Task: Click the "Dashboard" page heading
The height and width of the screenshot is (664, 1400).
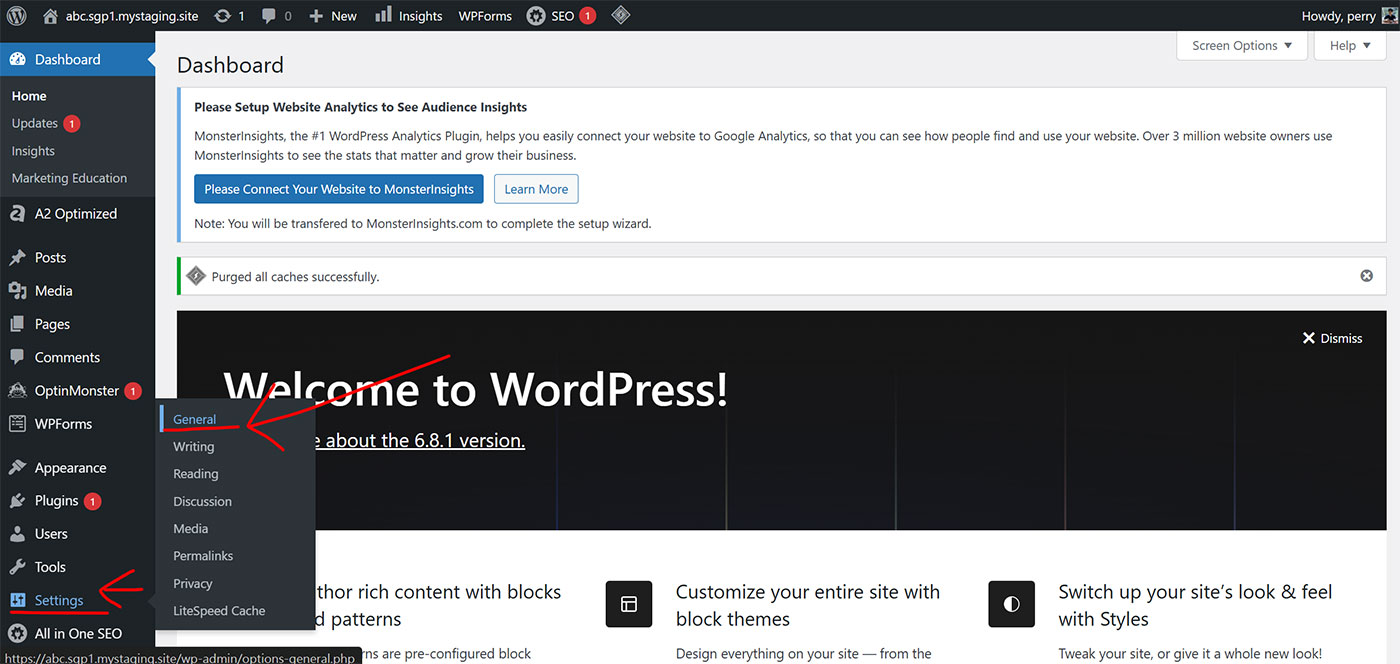Action: (x=230, y=65)
